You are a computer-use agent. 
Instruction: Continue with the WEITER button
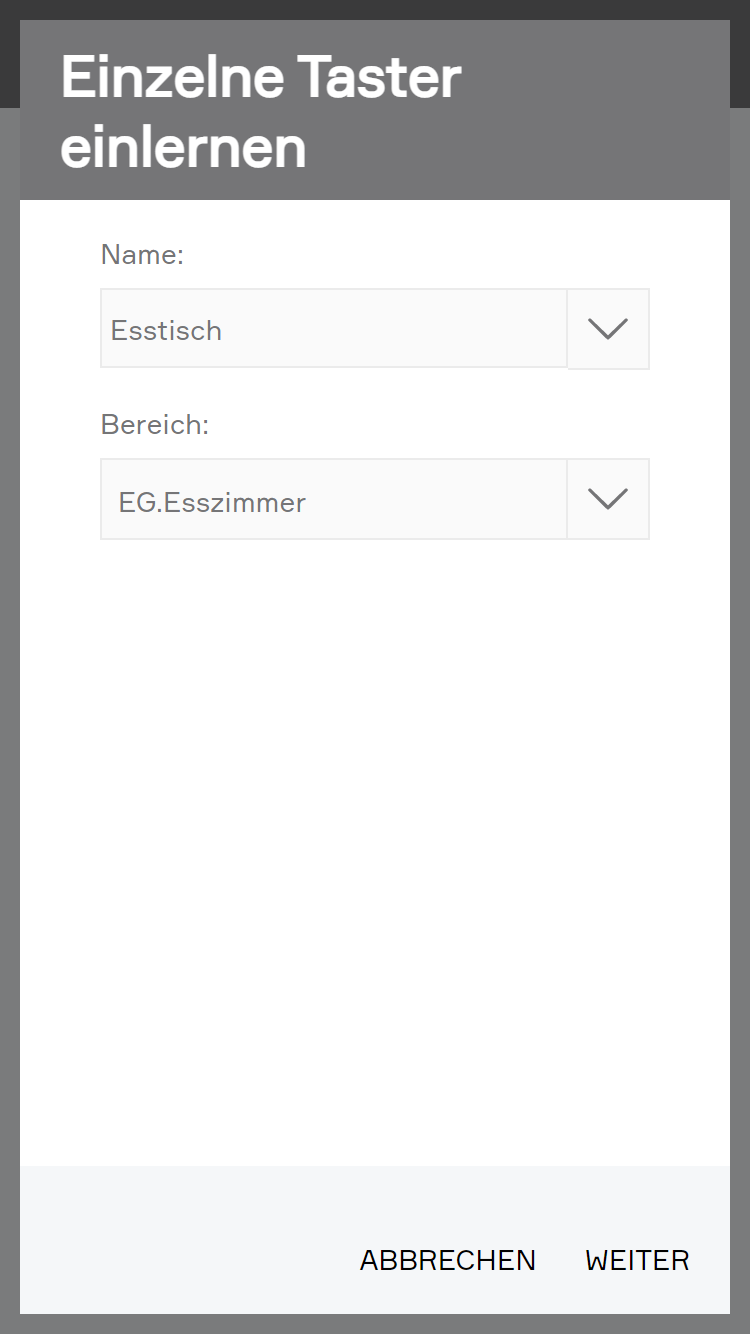[637, 1260]
